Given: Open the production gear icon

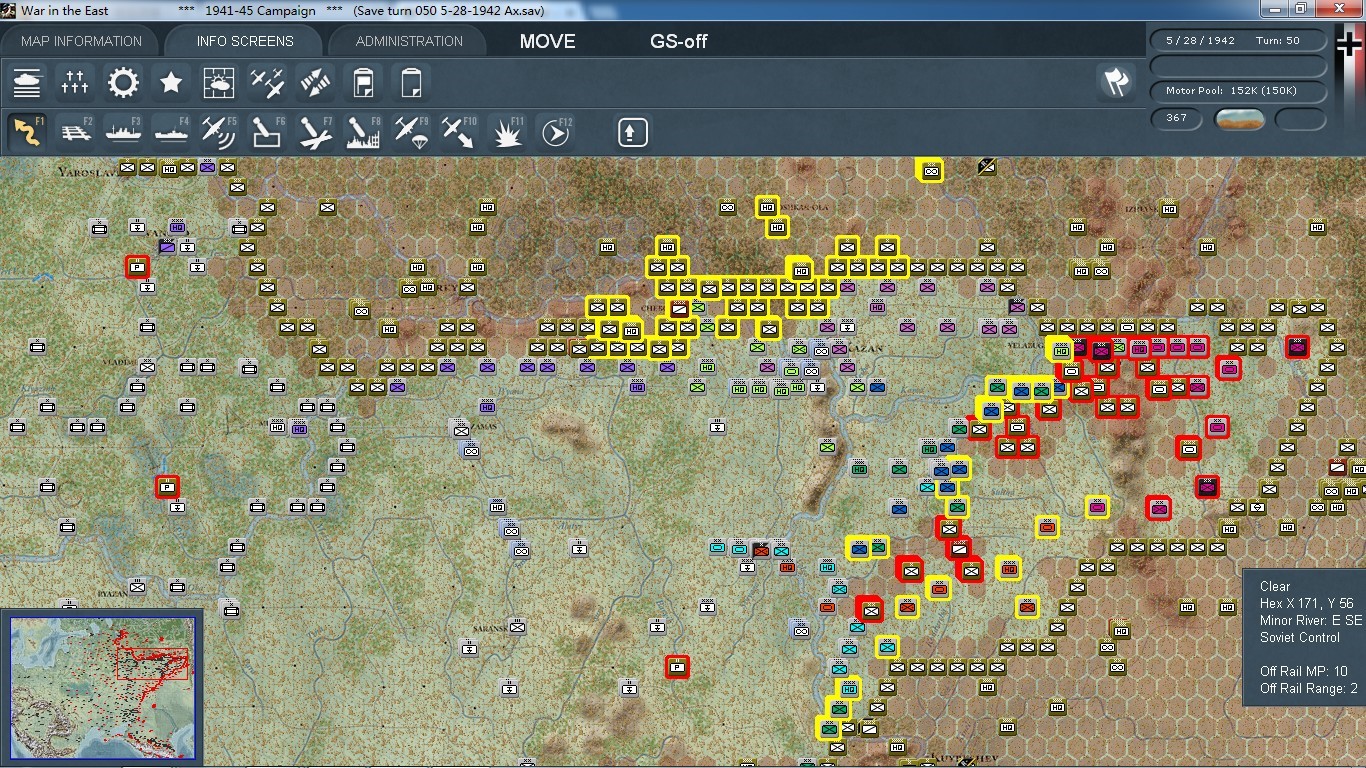Looking at the screenshot, I should pyautogui.click(x=123, y=83).
